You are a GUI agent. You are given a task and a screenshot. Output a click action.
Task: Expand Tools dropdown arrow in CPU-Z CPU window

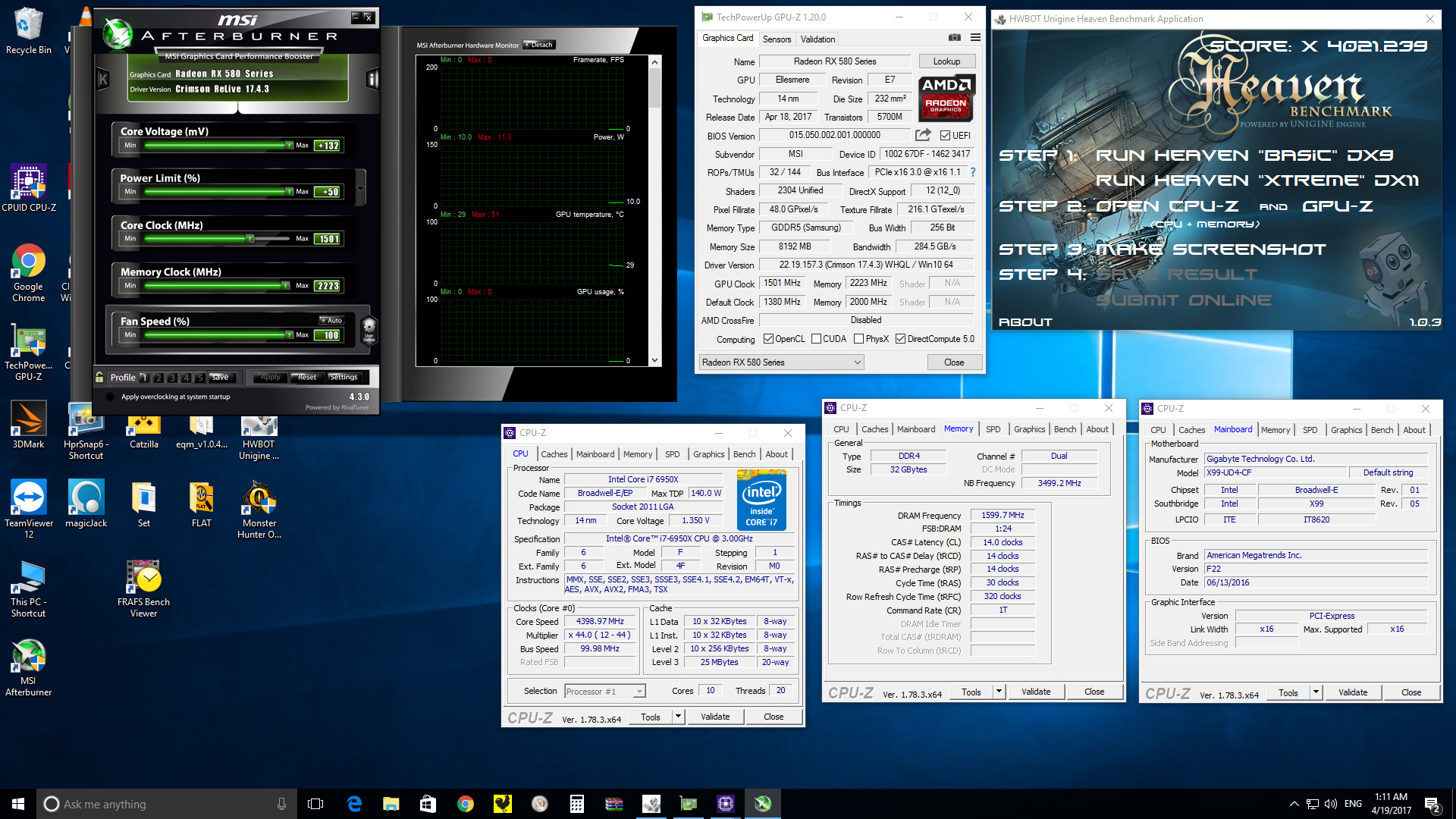click(678, 717)
